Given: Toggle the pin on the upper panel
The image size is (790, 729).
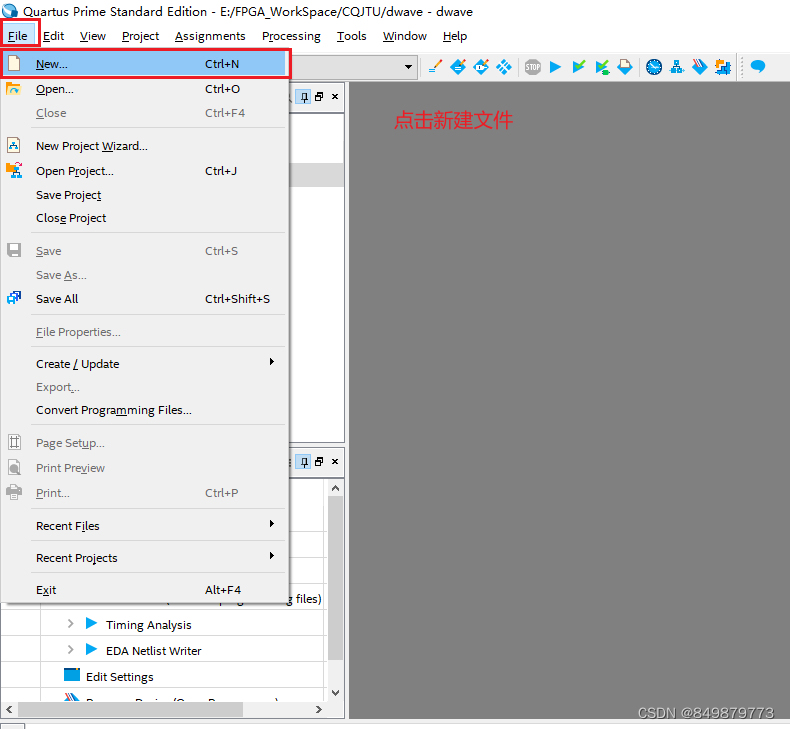Looking at the screenshot, I should click(x=303, y=97).
